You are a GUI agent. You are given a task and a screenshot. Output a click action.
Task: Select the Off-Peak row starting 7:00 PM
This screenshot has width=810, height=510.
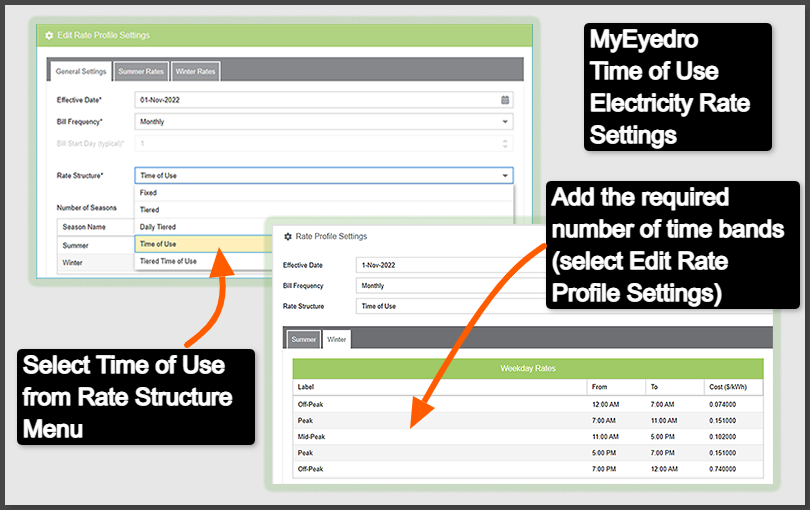tap(527, 469)
